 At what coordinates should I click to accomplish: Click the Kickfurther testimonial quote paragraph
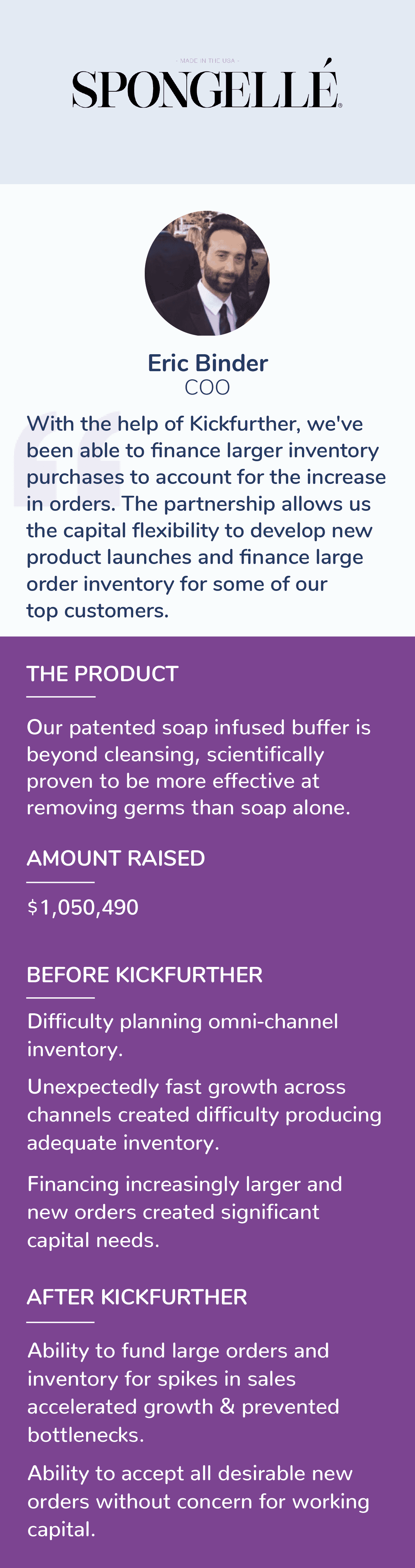206,517
